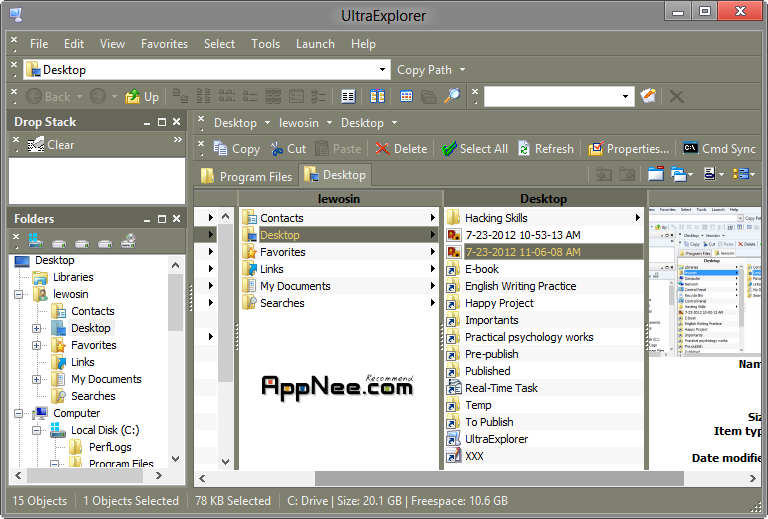This screenshot has height=519, width=768.
Task: Collapse the Computer tree node
Action: [x=18, y=413]
